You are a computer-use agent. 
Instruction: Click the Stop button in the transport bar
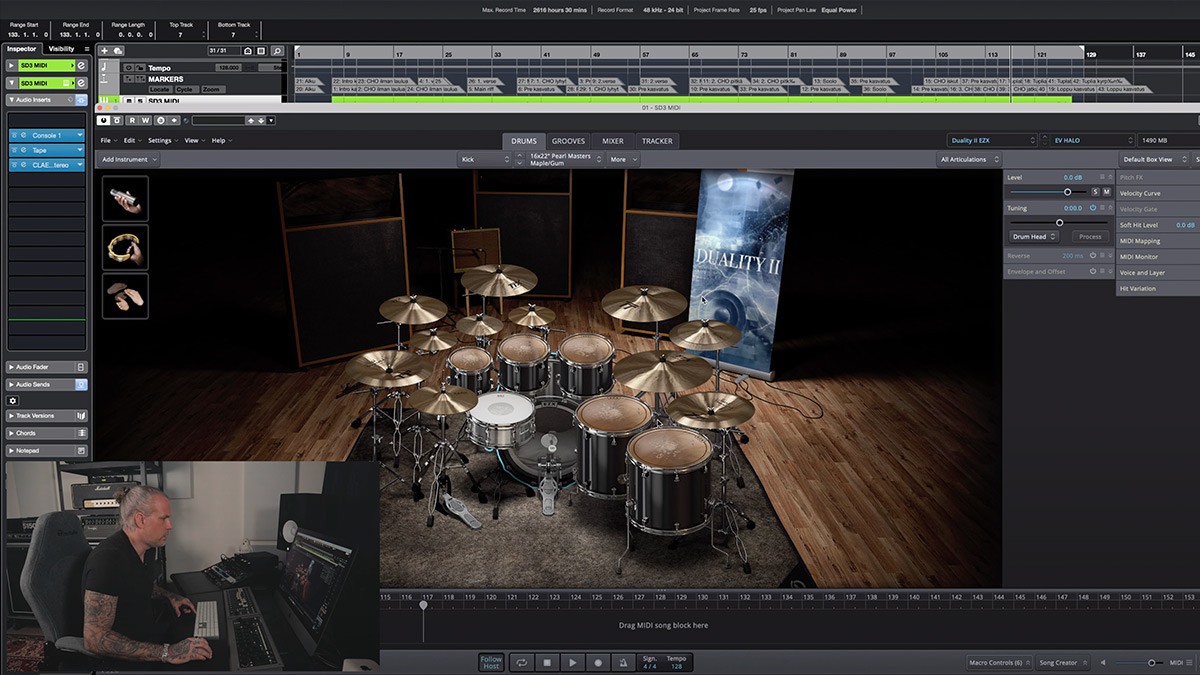(547, 662)
